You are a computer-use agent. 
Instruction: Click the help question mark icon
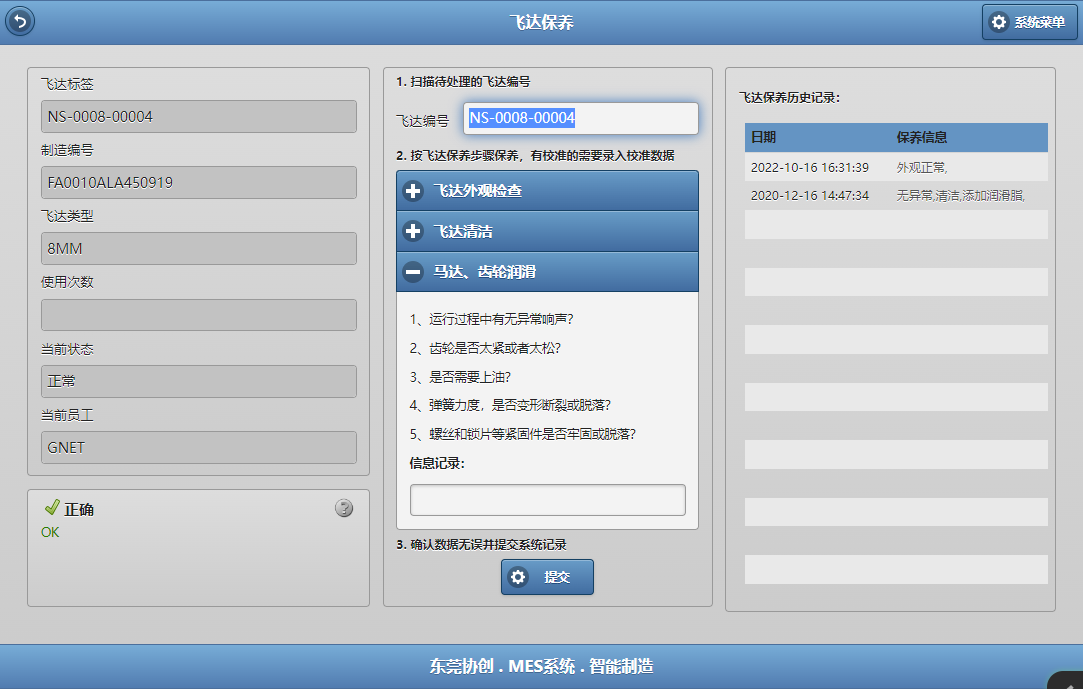344,508
